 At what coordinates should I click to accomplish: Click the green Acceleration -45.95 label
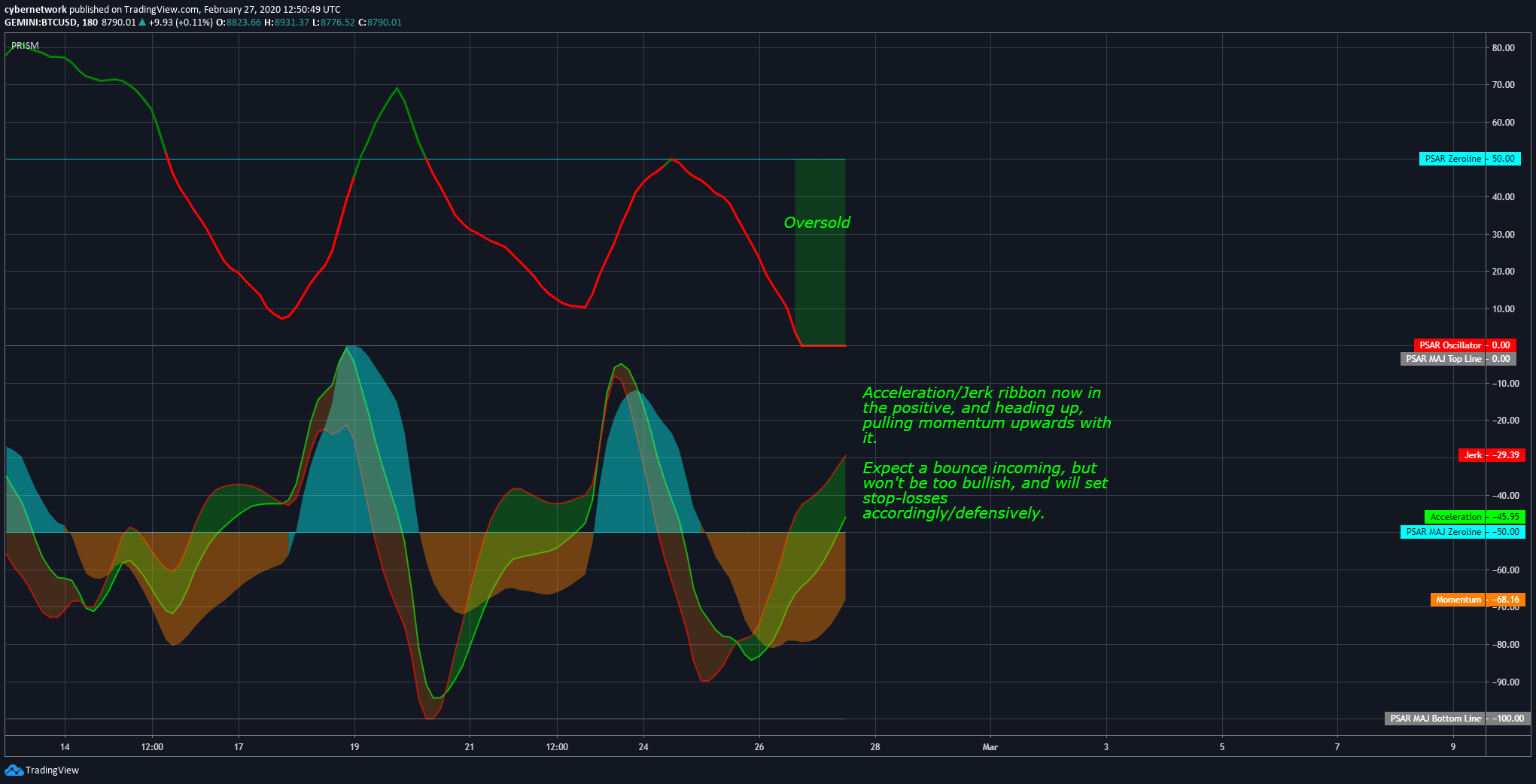1475,517
